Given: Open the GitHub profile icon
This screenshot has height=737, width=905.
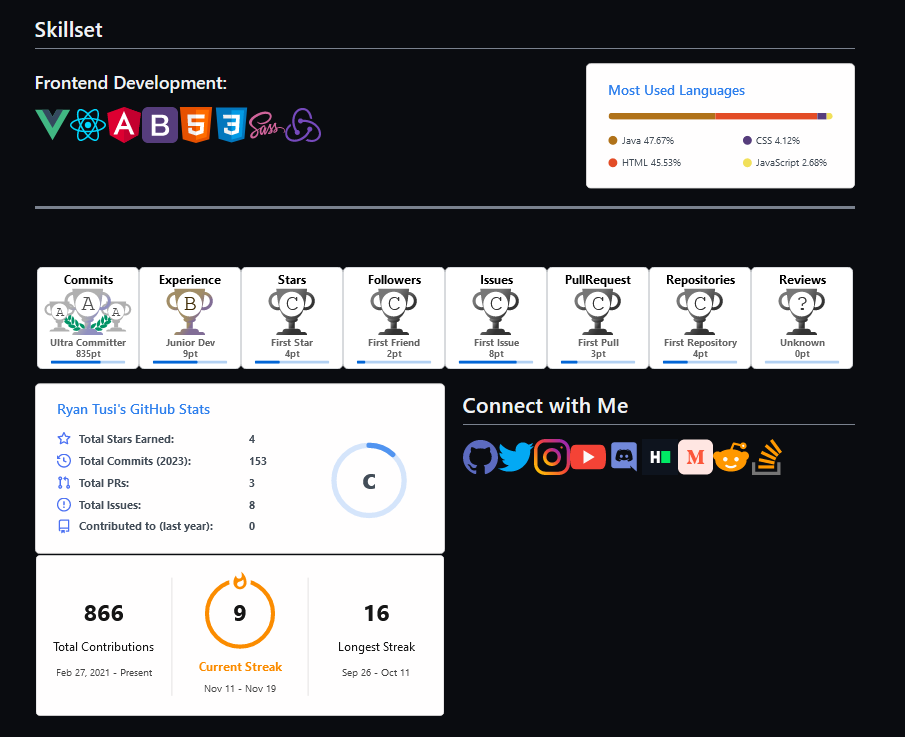Looking at the screenshot, I should pos(480,457).
